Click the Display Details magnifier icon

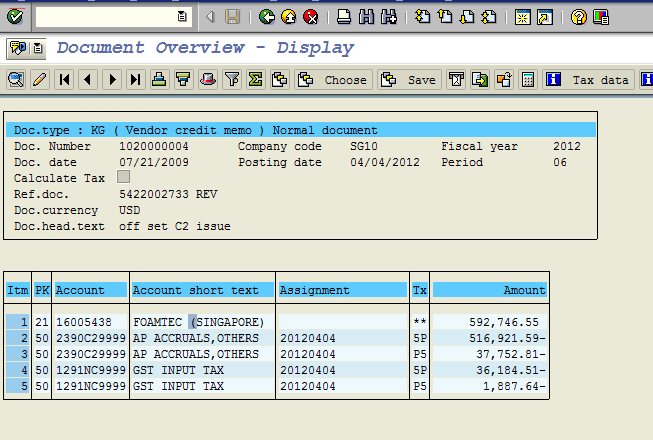(x=16, y=80)
